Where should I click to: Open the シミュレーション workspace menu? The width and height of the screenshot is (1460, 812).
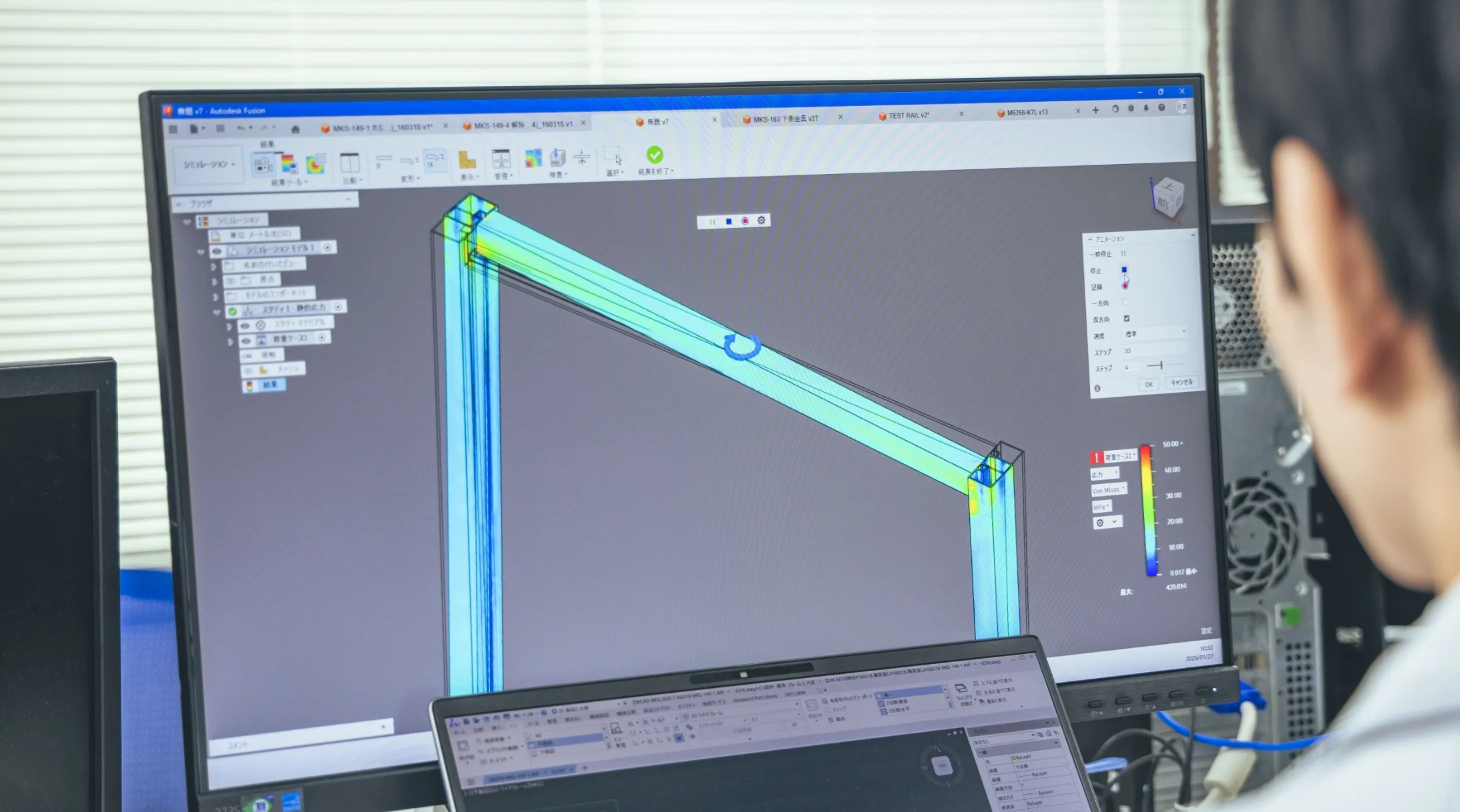pos(209,164)
